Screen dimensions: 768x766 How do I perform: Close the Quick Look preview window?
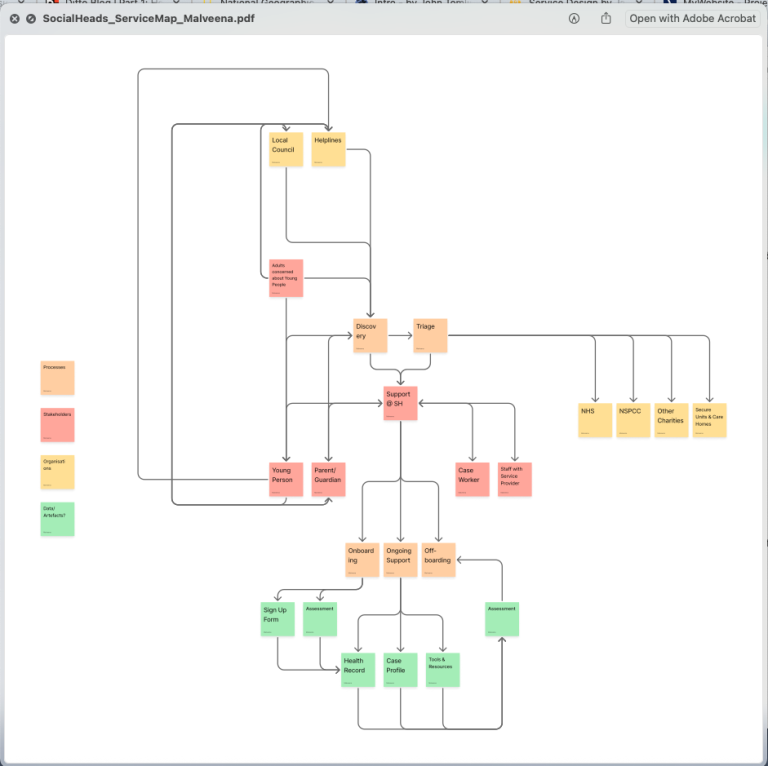(x=15, y=18)
